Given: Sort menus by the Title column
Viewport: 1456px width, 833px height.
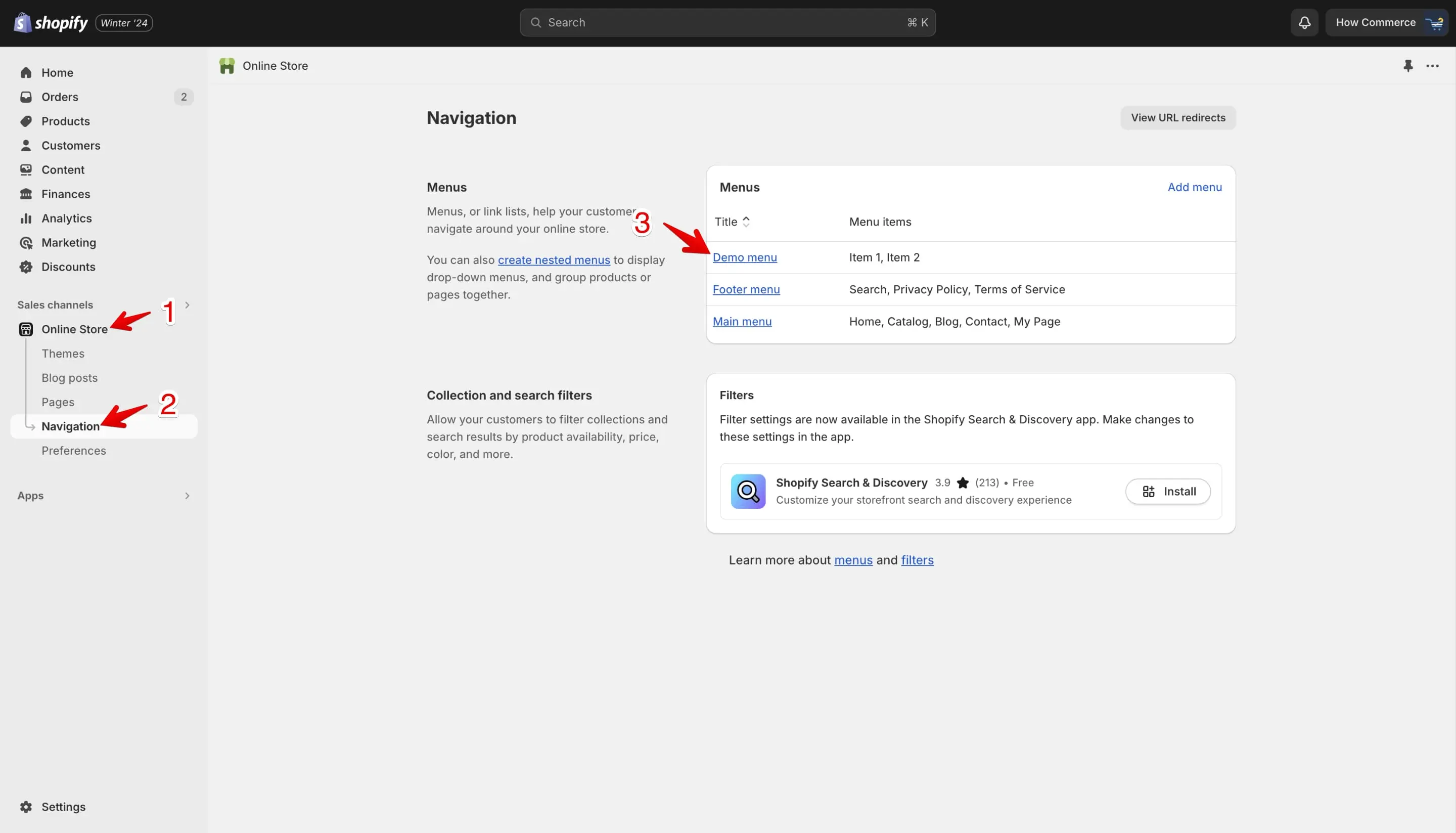Looking at the screenshot, I should point(732,222).
